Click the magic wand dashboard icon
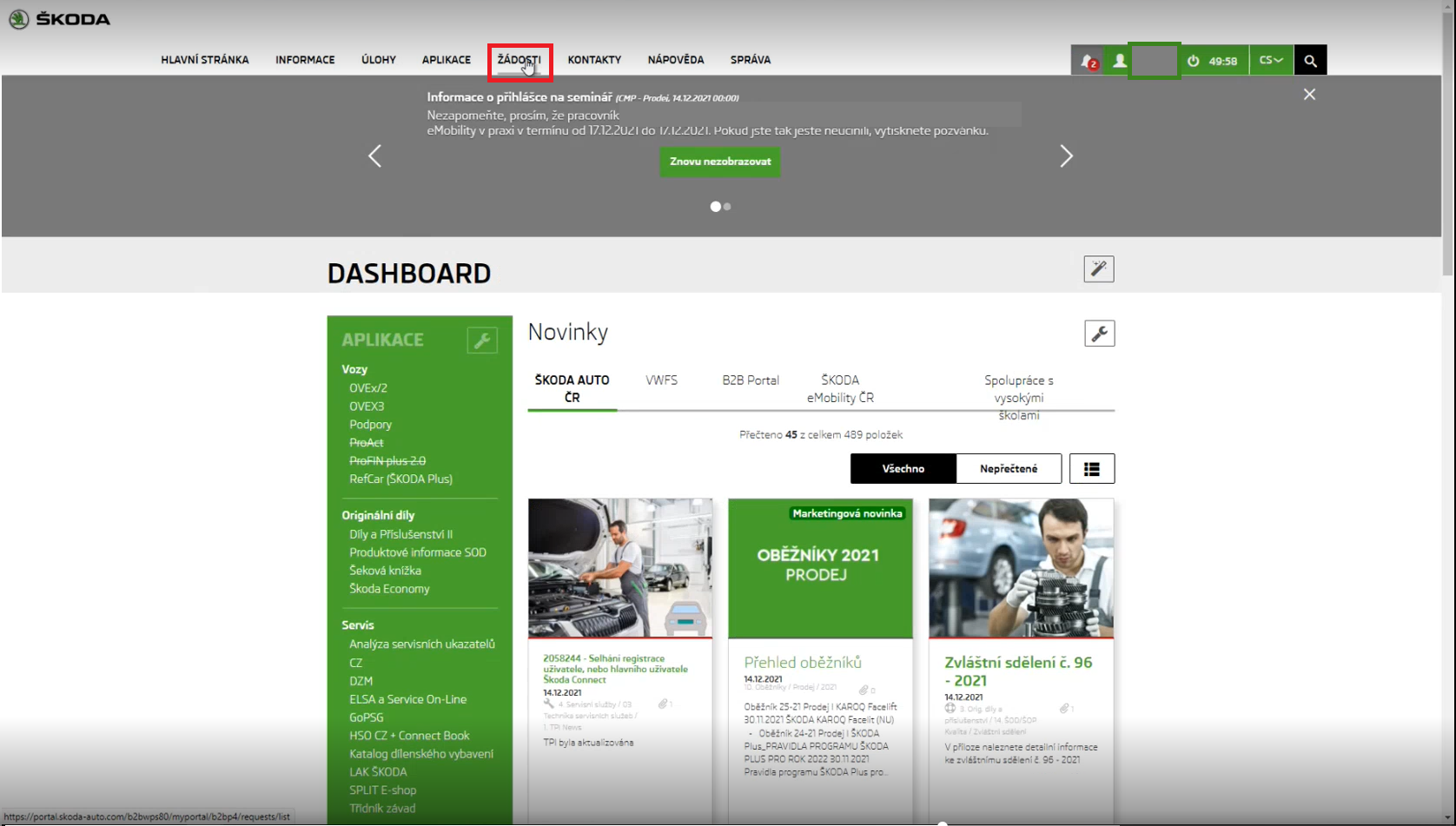 pyautogui.click(x=1099, y=268)
